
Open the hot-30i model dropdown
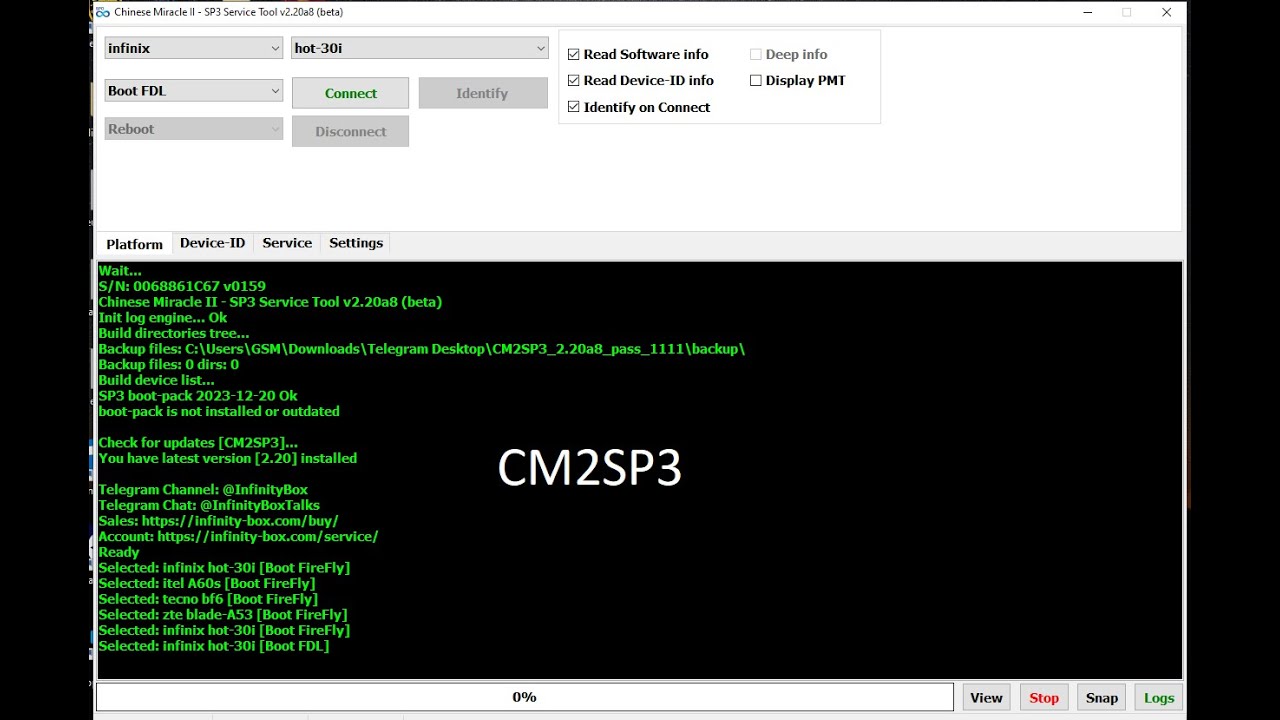(x=420, y=48)
